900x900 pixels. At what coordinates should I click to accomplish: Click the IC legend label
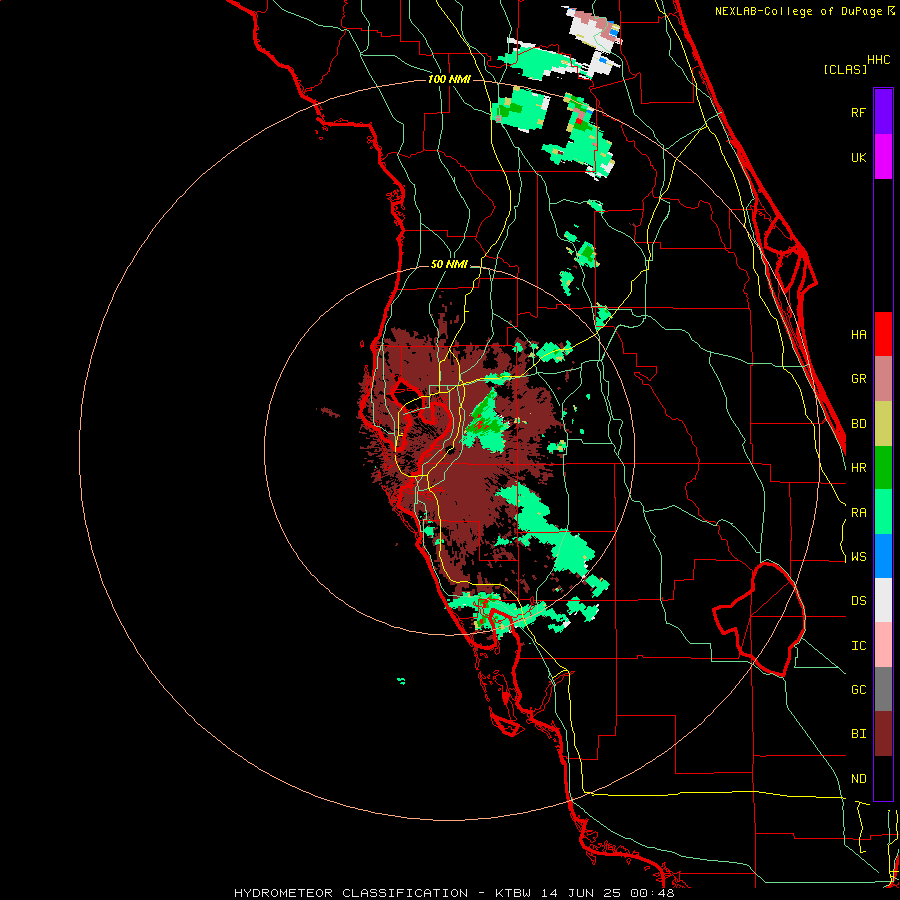tap(858, 645)
